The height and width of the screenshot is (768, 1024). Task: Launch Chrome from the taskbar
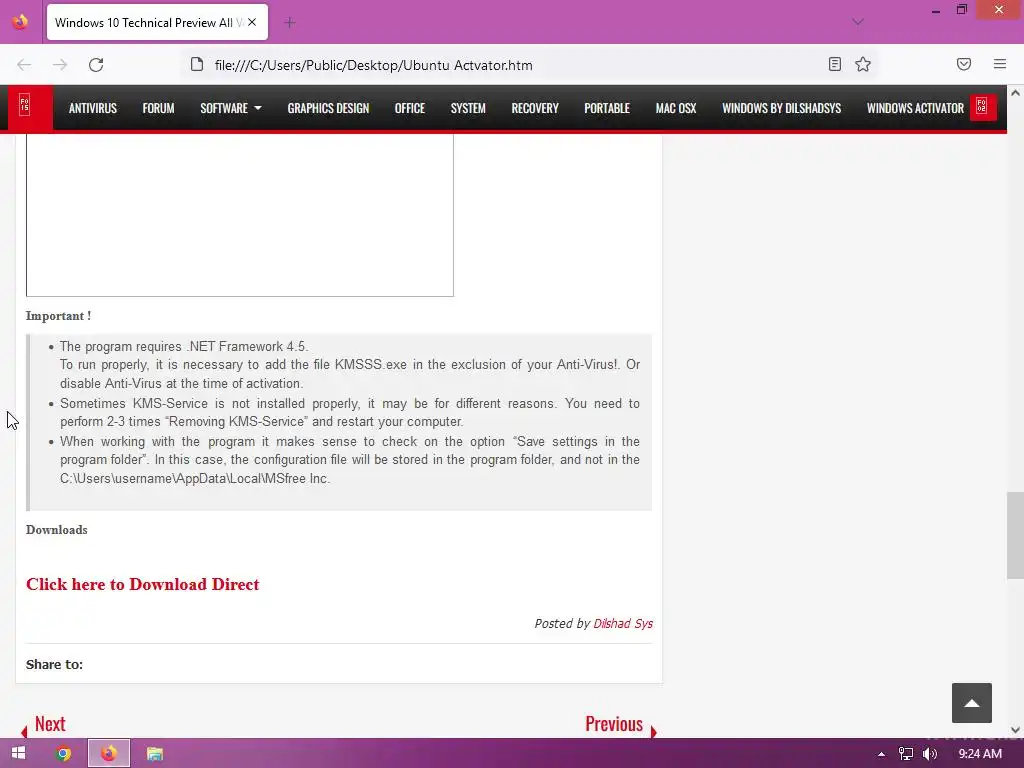coord(63,754)
